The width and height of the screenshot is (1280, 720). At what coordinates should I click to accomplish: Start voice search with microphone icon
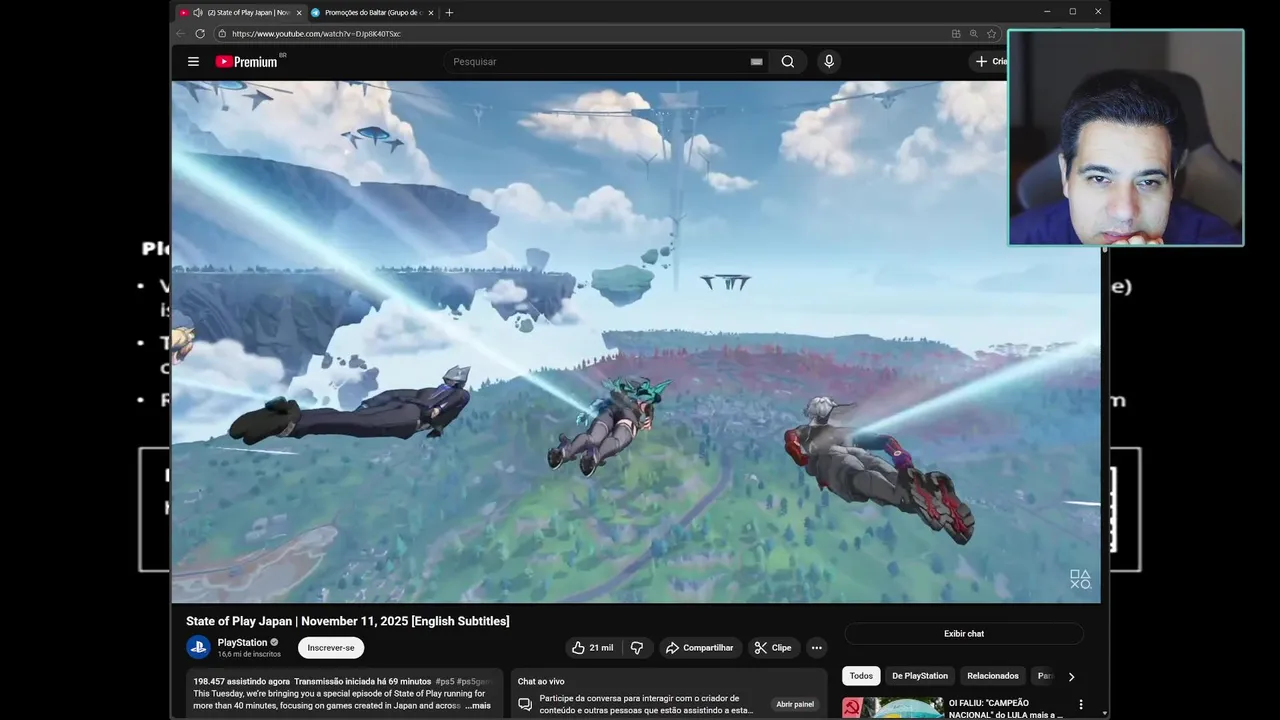click(828, 61)
